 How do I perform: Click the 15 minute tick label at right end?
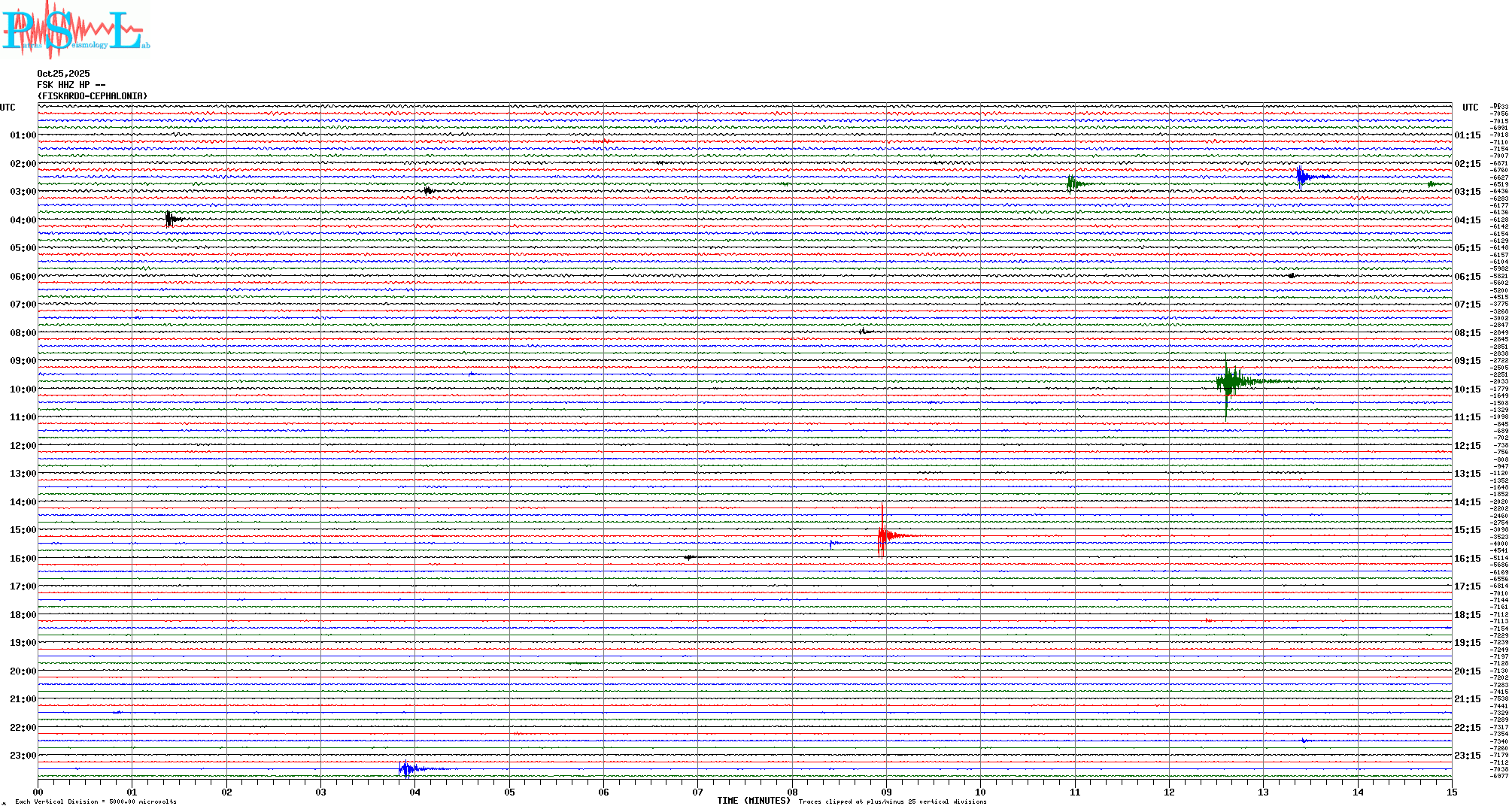(1451, 792)
